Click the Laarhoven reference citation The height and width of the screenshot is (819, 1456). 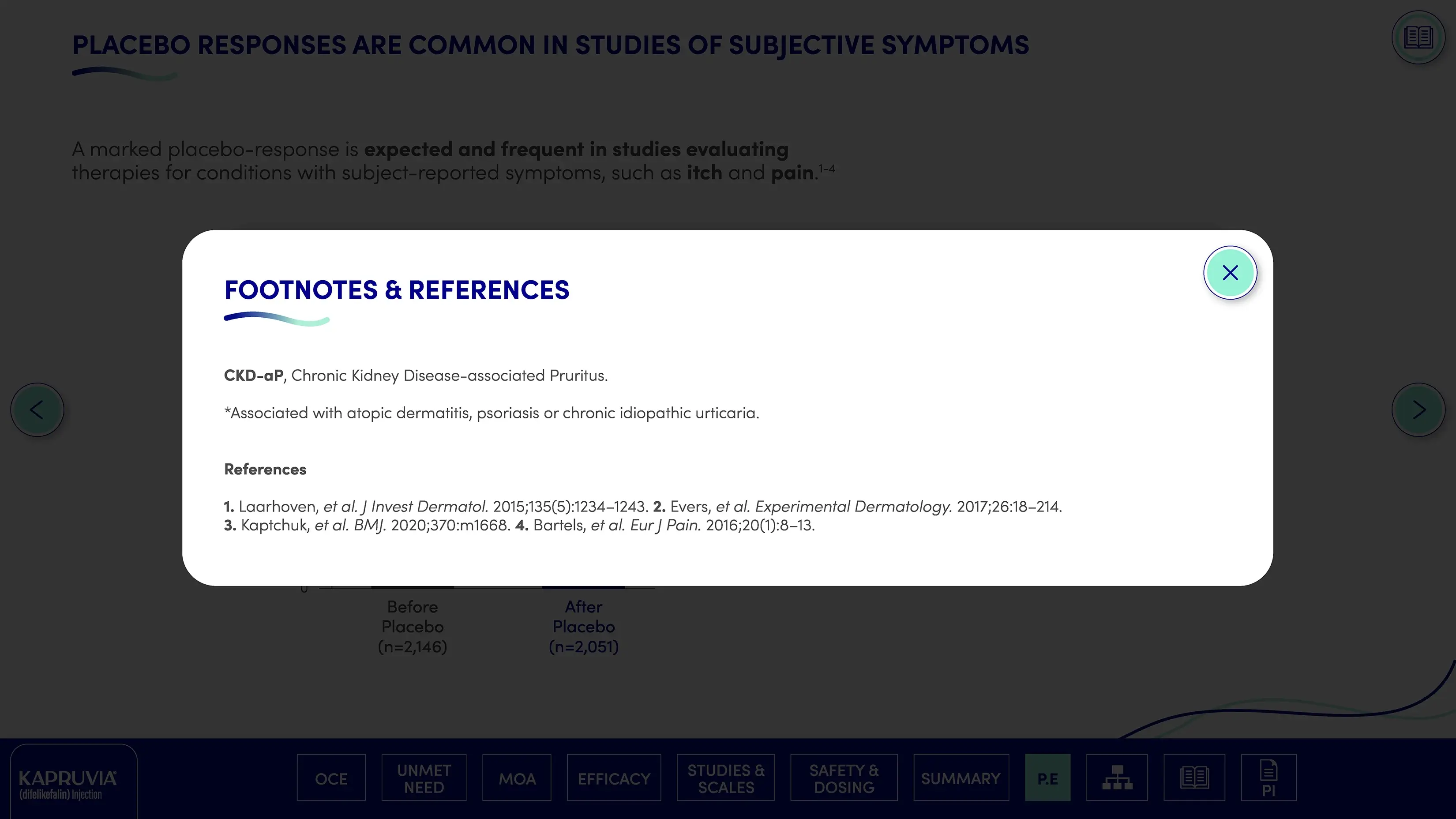click(435, 507)
